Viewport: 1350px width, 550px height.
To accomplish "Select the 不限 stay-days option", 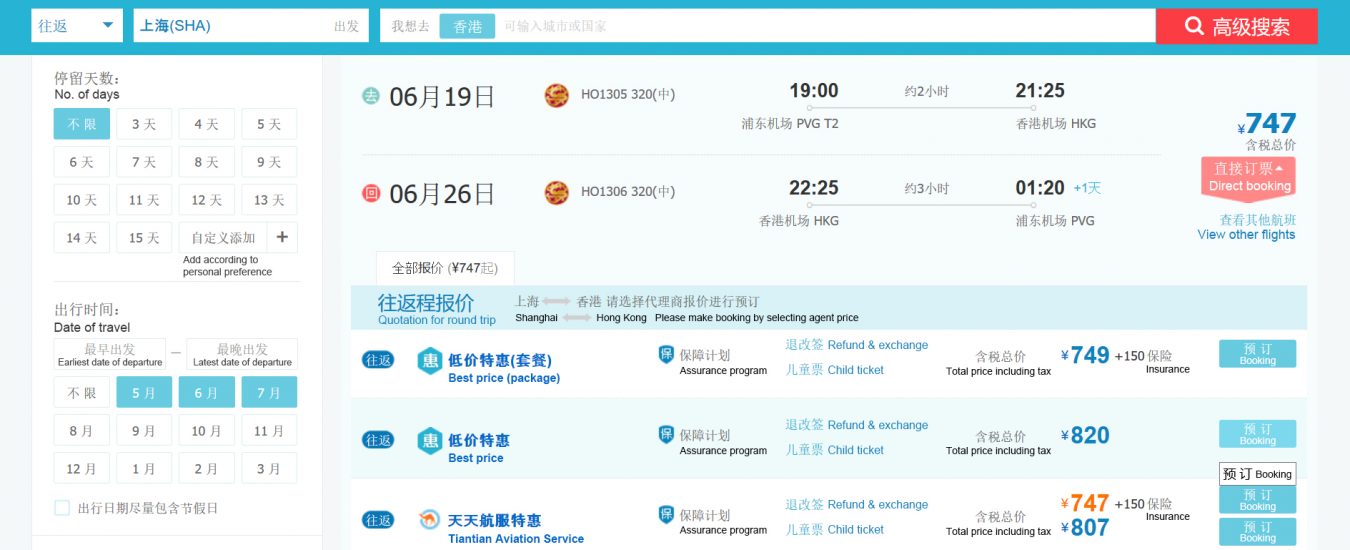I will (81, 124).
